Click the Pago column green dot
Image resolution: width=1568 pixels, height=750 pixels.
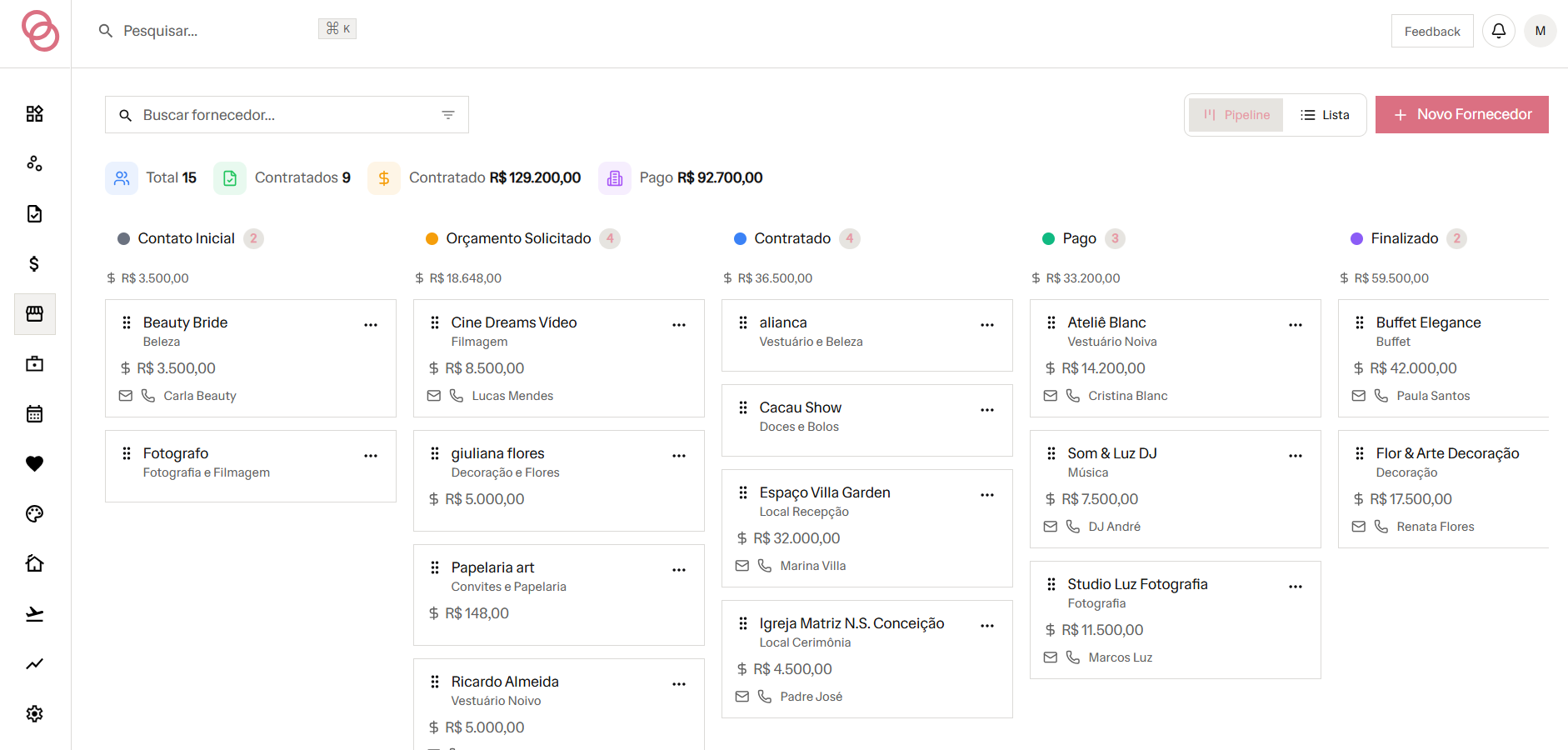click(x=1049, y=239)
